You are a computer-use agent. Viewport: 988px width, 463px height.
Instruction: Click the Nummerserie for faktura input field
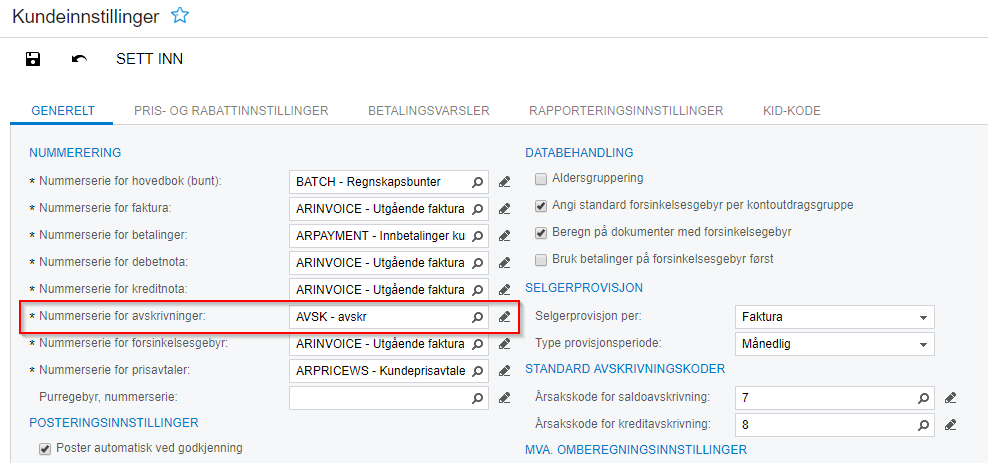(389, 209)
